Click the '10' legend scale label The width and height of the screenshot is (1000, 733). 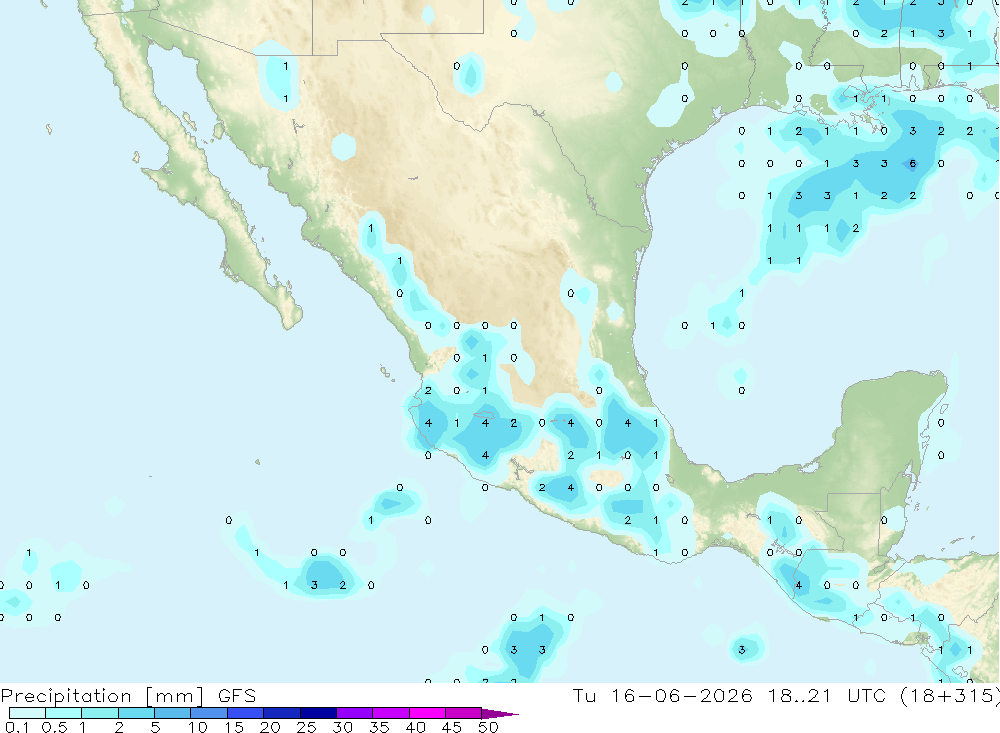click(x=197, y=727)
